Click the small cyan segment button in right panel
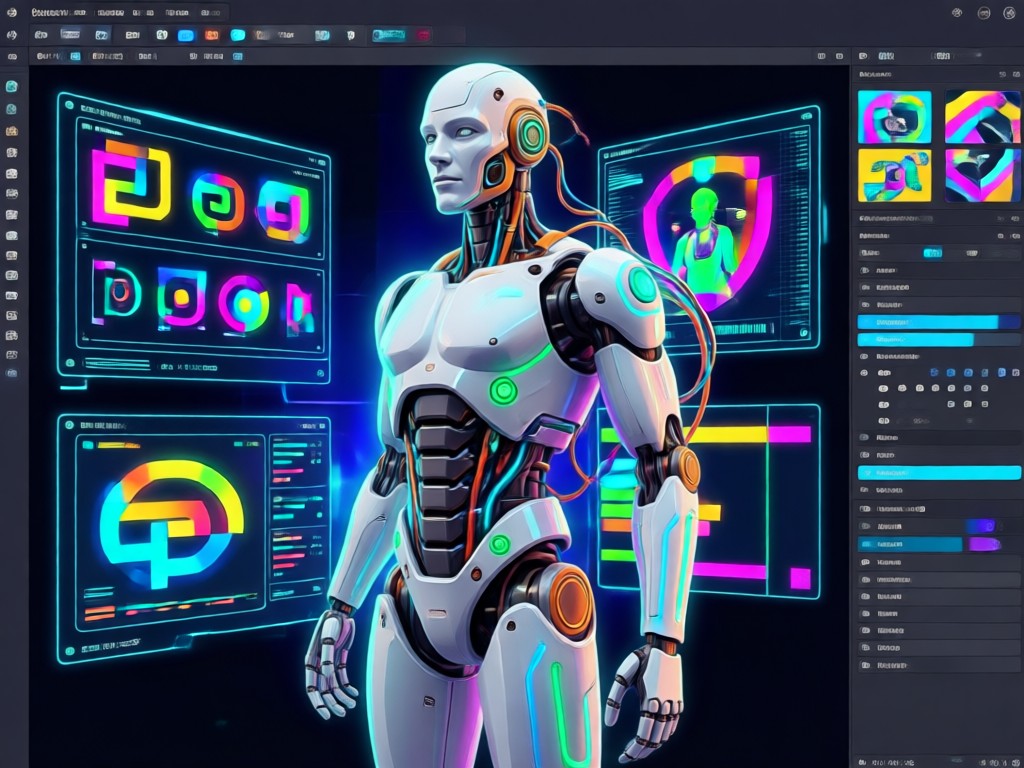The height and width of the screenshot is (768, 1024). (933, 253)
